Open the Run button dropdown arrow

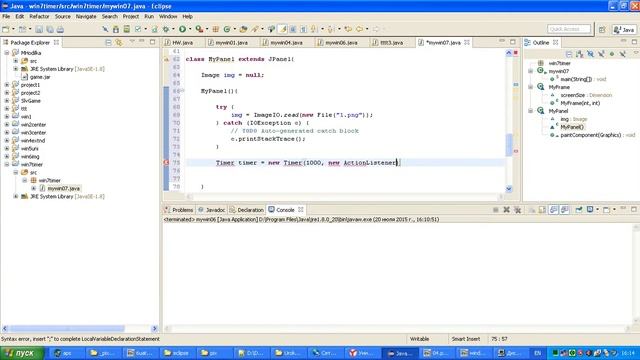(x=190, y=29)
